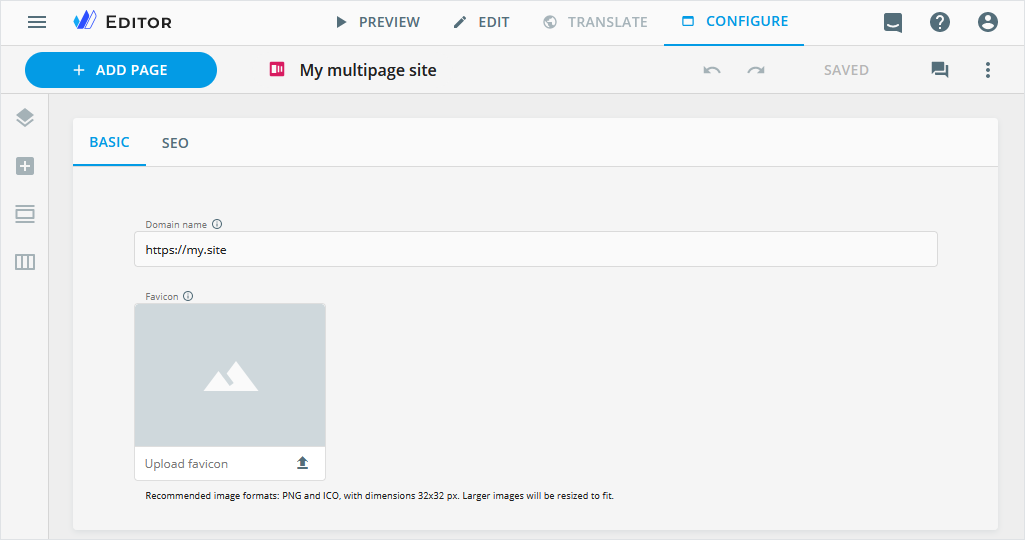Undo the last change
The image size is (1025, 540).
(x=712, y=70)
